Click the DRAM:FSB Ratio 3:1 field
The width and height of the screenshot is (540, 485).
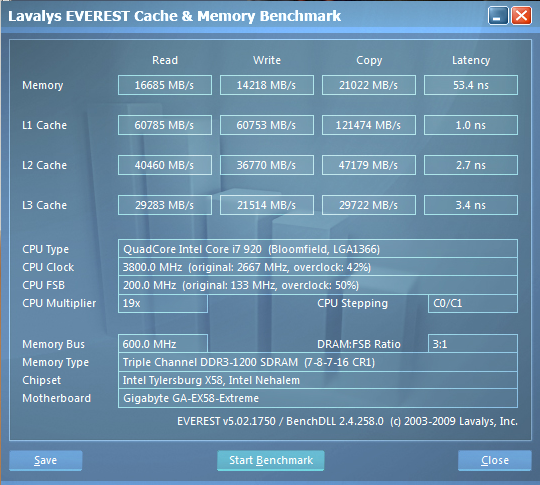pyautogui.click(x=472, y=344)
